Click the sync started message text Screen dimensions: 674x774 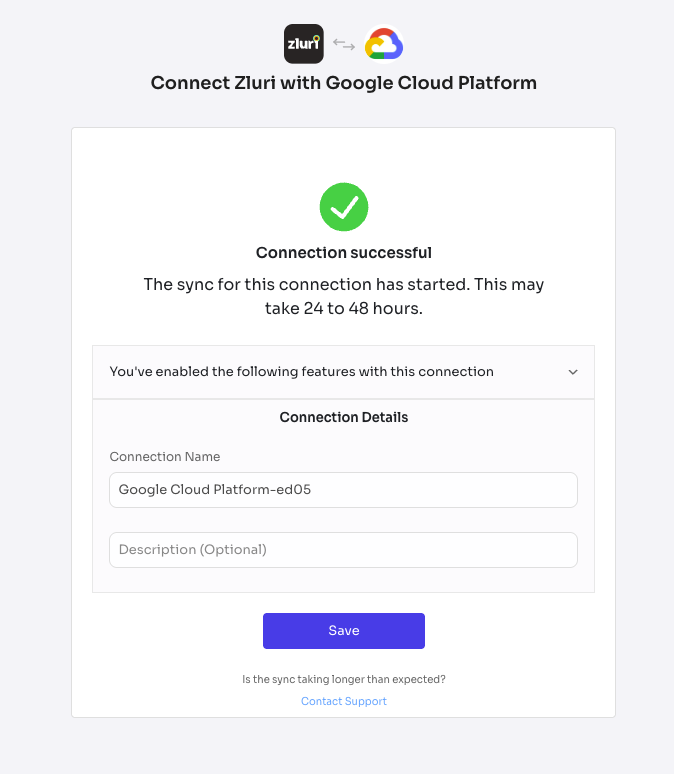[x=344, y=296]
